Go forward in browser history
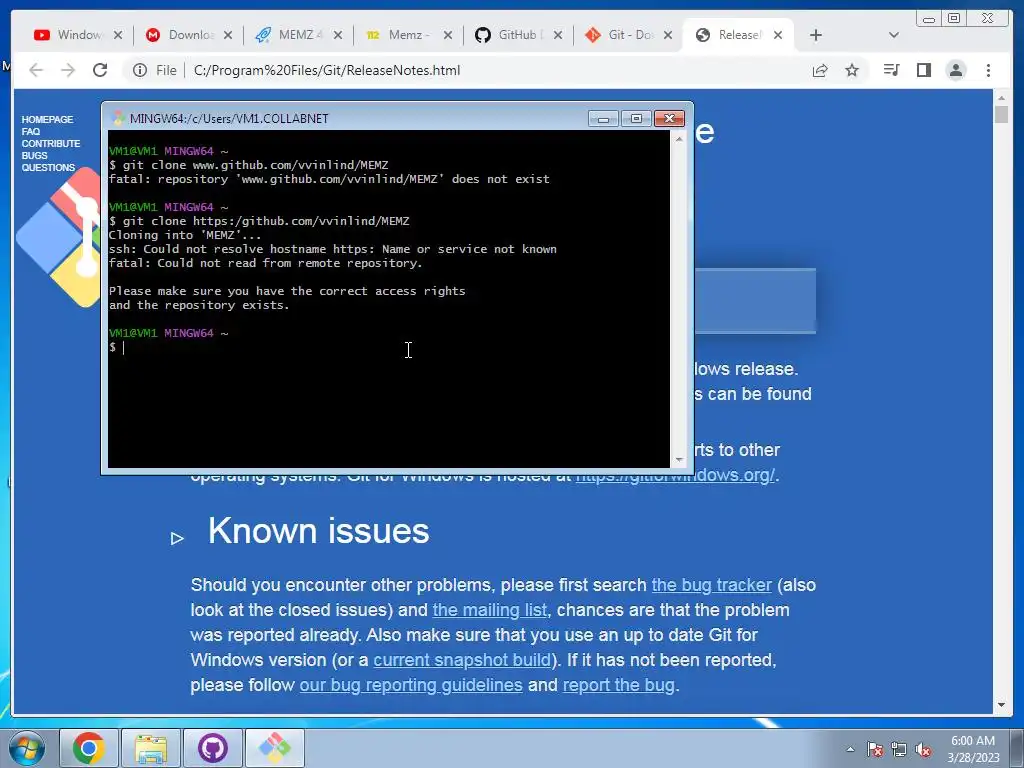The image size is (1024, 768). 68,71
